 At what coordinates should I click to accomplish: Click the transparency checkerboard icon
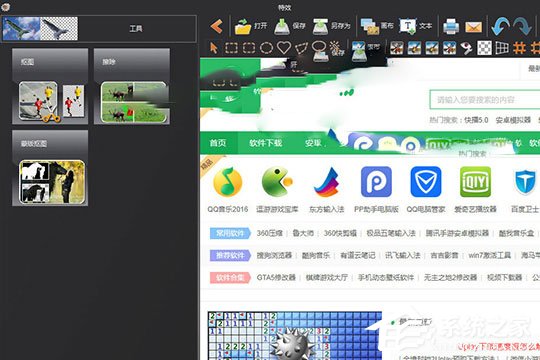(484, 48)
